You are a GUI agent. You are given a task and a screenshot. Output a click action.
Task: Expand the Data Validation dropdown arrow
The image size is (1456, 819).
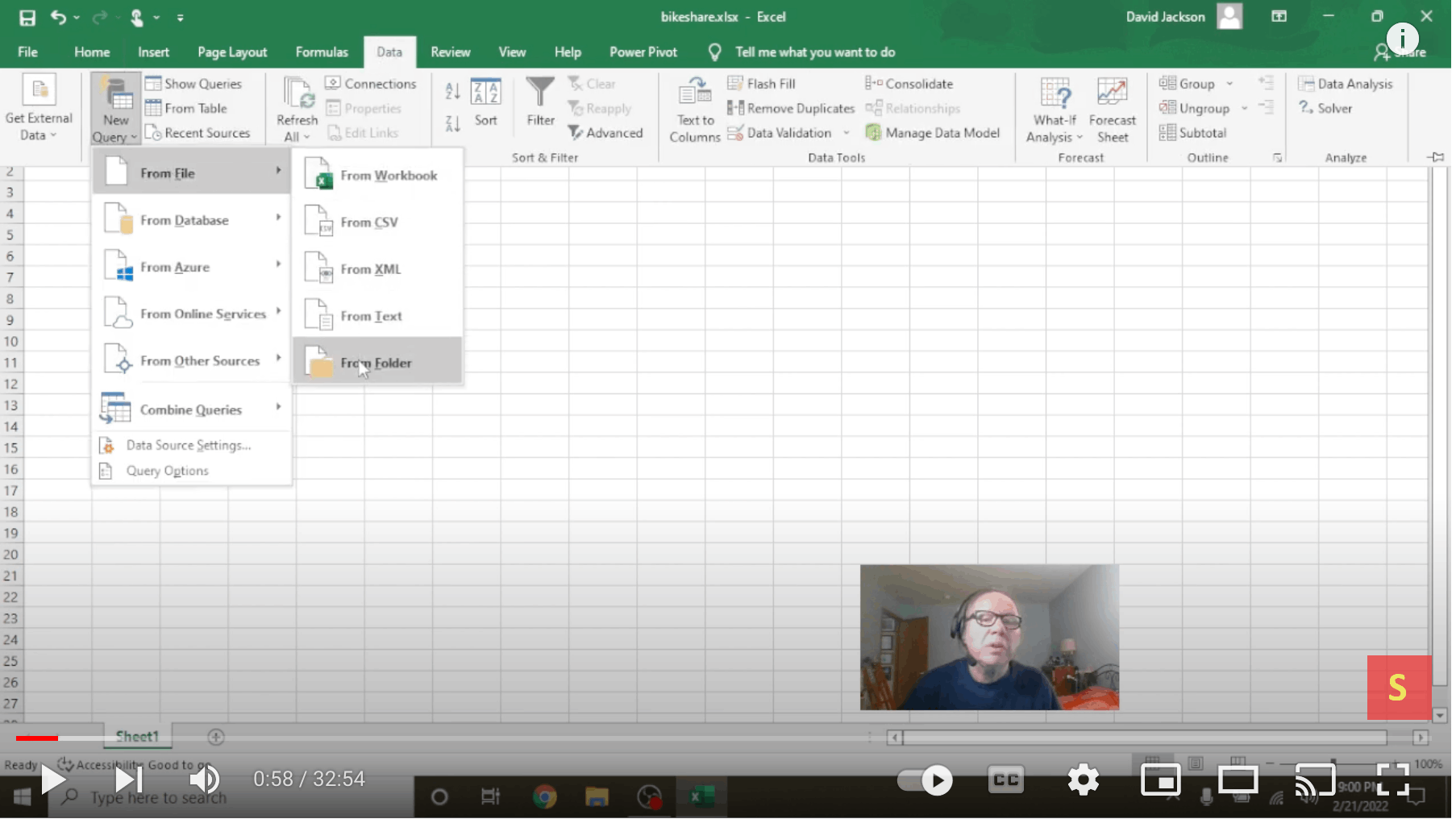tap(847, 133)
